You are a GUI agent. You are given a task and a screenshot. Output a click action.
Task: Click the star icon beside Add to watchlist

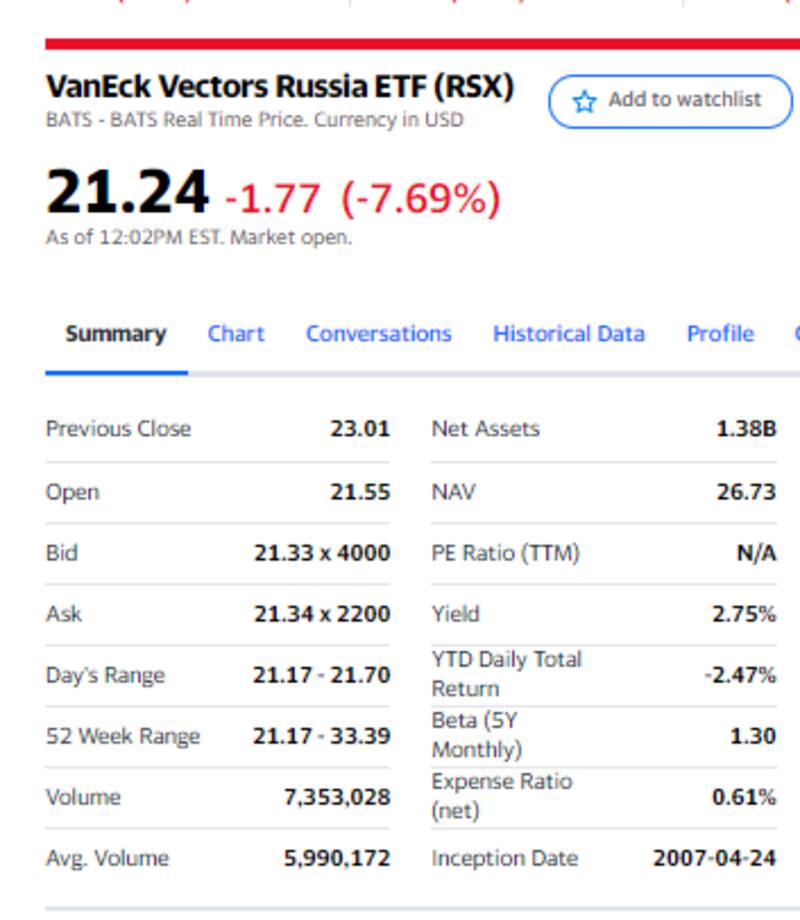[x=584, y=101]
